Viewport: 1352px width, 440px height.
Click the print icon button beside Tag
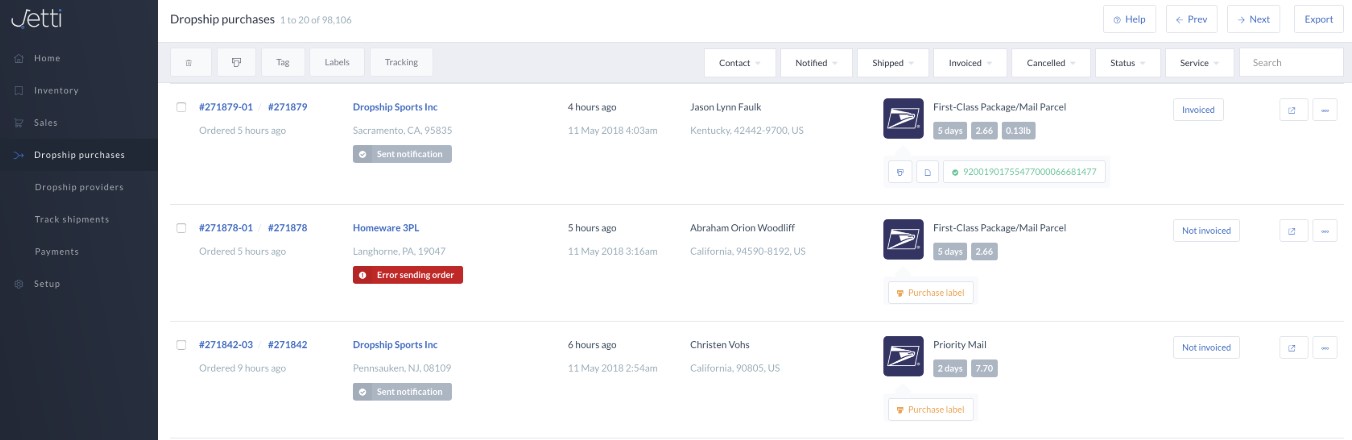(x=236, y=62)
